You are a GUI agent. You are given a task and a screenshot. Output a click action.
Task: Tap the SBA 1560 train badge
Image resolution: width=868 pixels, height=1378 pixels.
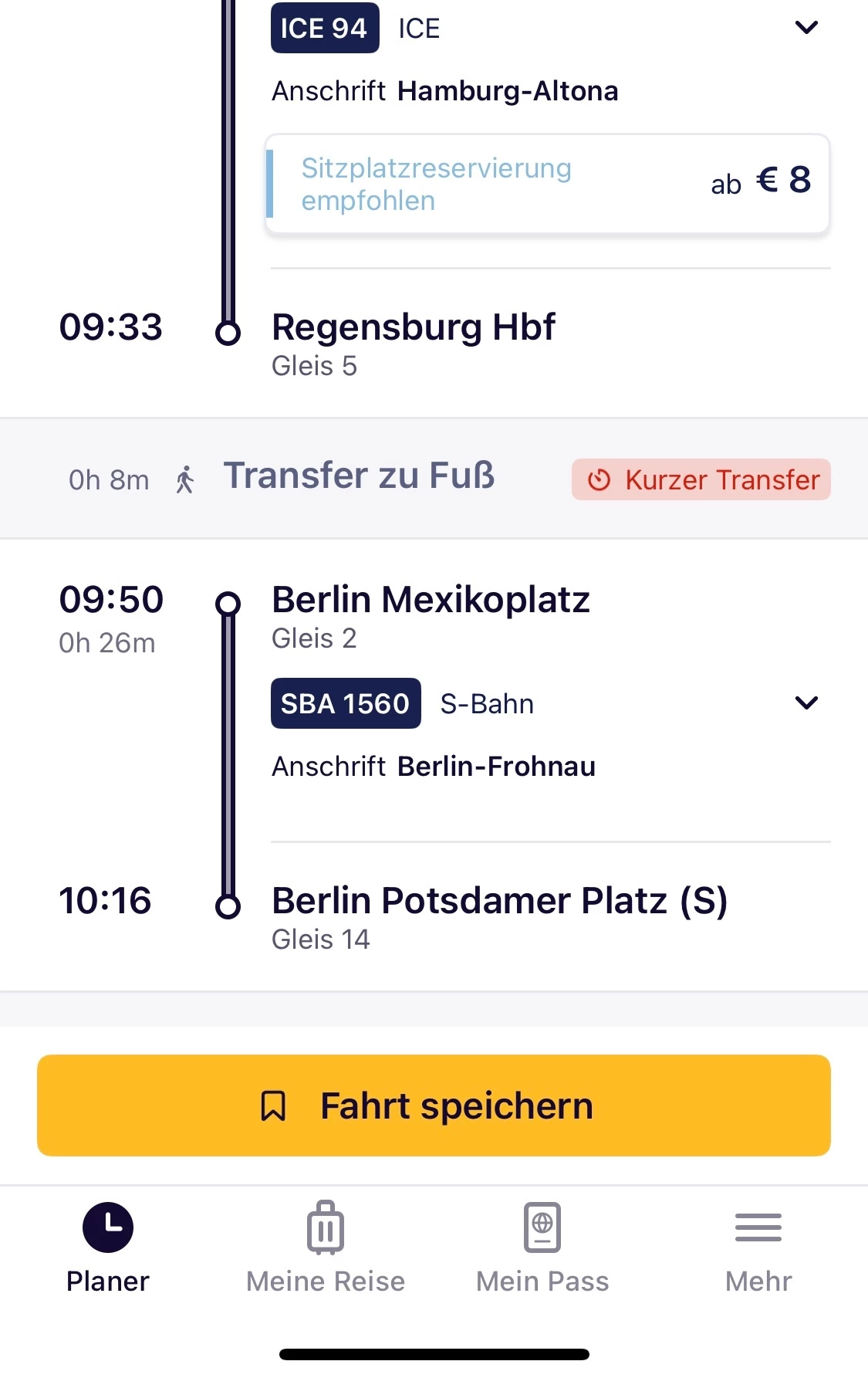click(346, 703)
